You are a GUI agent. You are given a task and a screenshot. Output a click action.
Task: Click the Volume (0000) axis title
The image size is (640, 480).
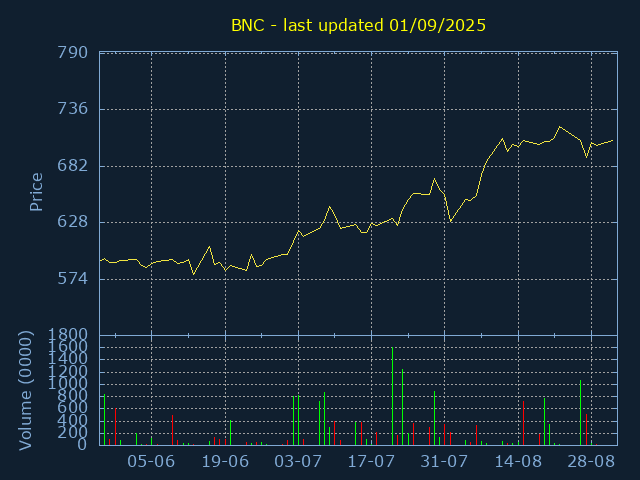pos(25,391)
